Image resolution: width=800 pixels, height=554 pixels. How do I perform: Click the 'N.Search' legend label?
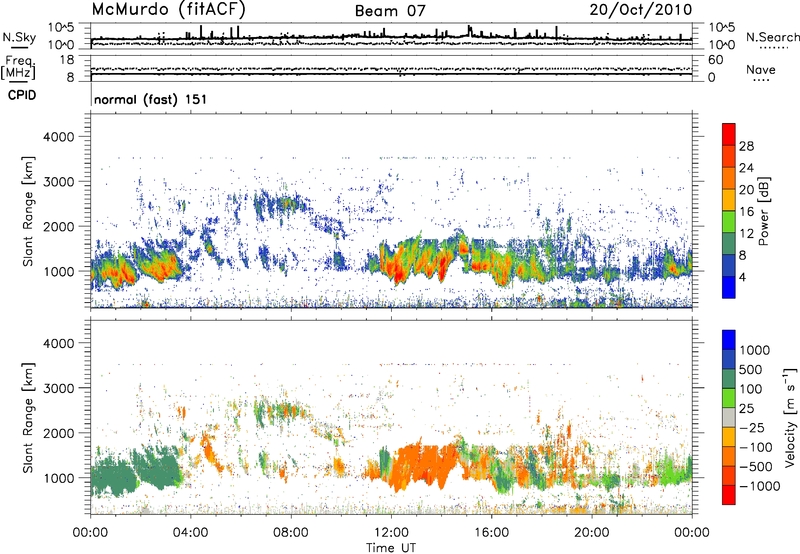click(x=772, y=37)
